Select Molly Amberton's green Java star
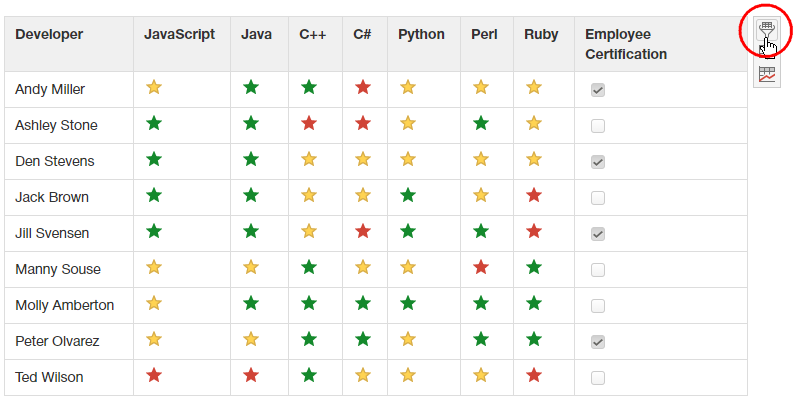This screenshot has width=798, height=401. click(251, 304)
